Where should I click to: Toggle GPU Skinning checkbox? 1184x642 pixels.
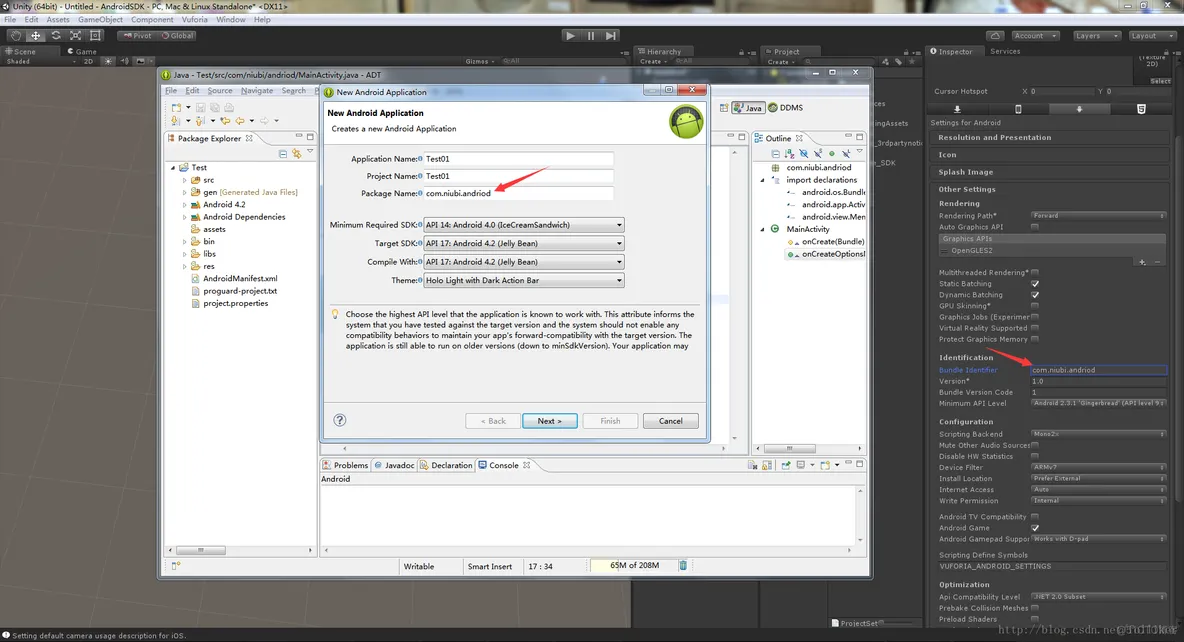(x=1034, y=306)
